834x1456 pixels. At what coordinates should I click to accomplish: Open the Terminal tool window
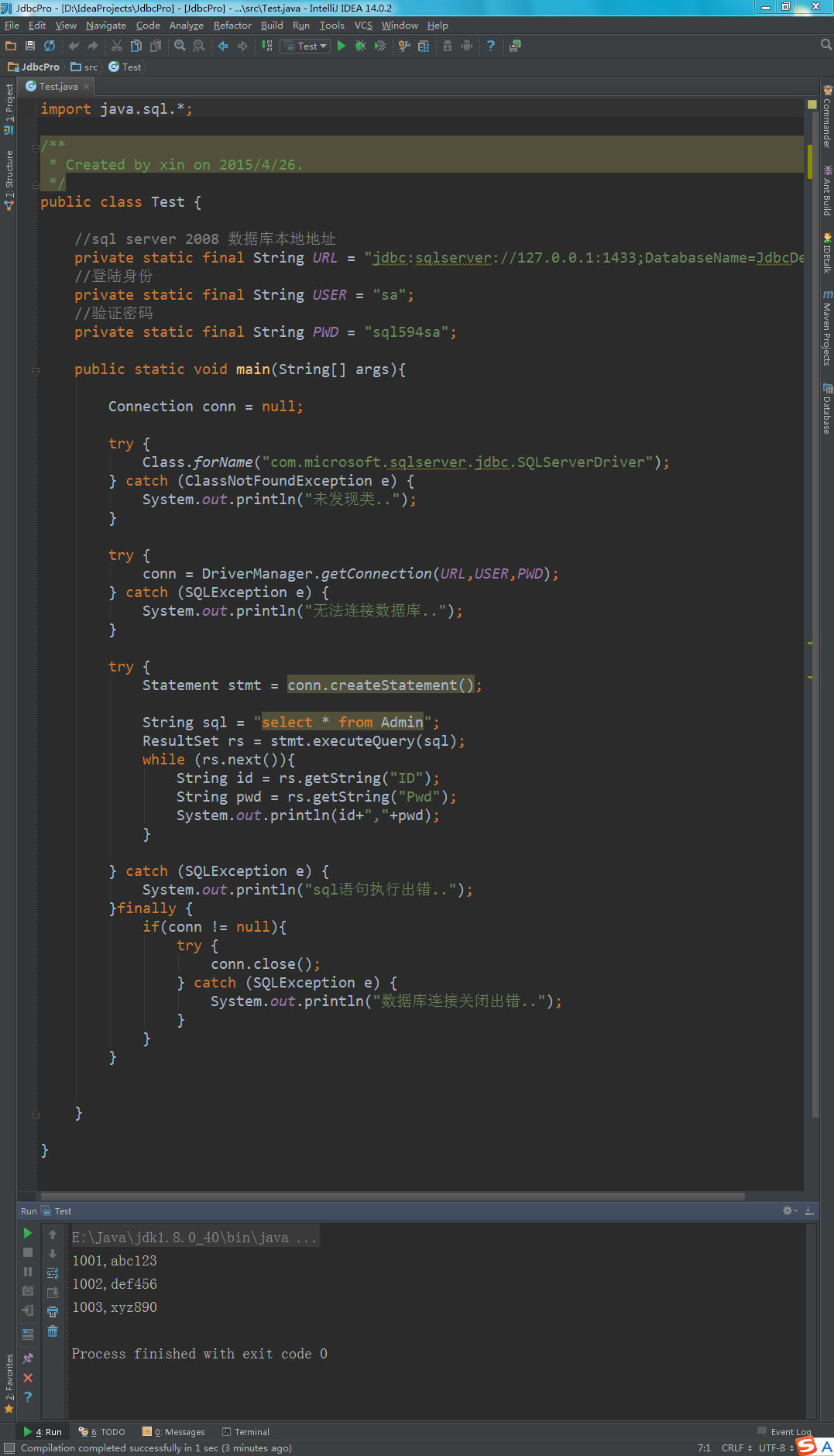pyautogui.click(x=246, y=1432)
